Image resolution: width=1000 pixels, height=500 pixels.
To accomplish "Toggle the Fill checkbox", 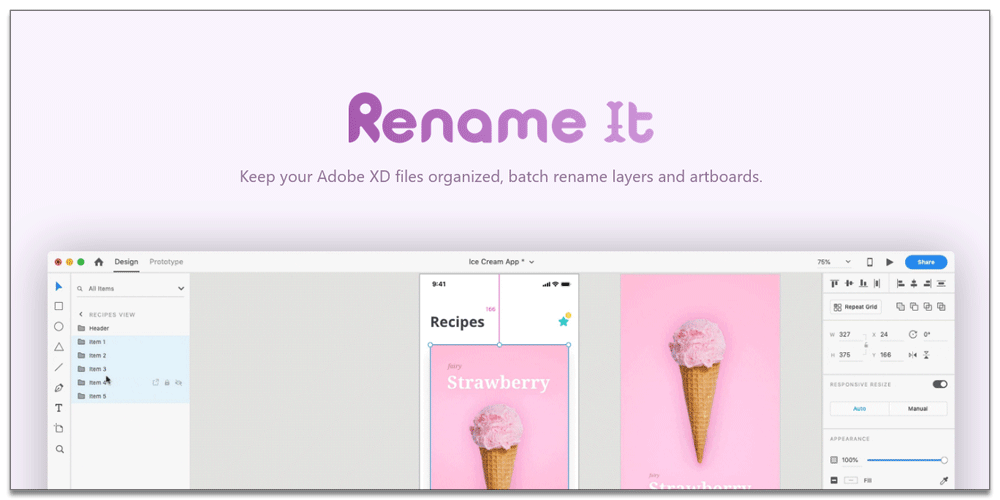I will click(x=834, y=481).
